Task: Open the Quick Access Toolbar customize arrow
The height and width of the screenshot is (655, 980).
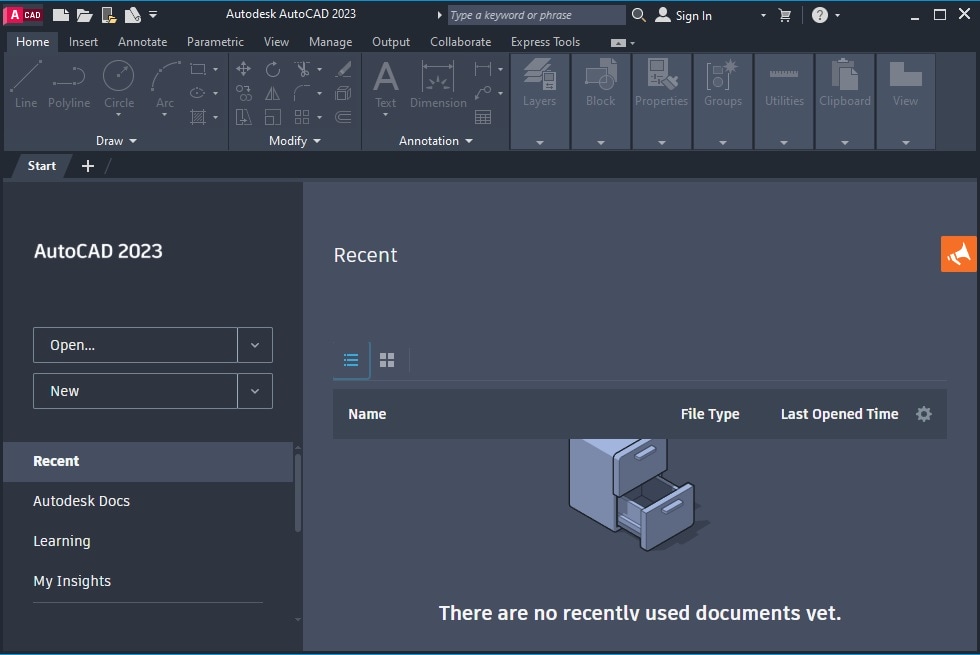Action: click(153, 14)
